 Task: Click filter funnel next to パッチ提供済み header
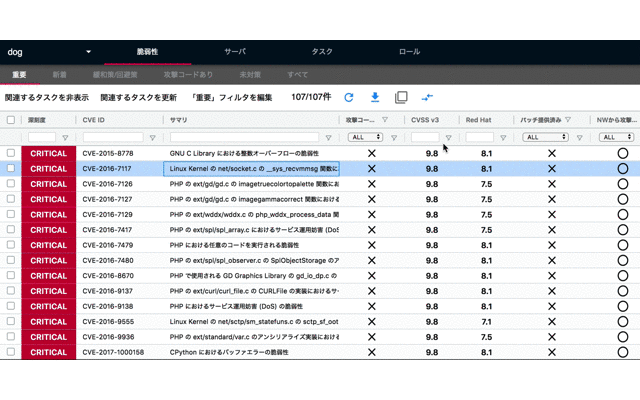point(568,120)
